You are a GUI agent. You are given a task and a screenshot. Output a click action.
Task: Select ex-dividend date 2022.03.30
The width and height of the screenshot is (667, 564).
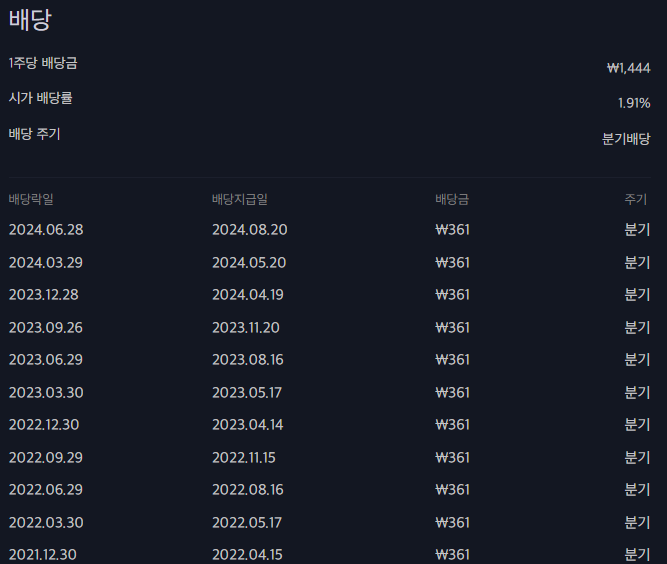(46, 523)
